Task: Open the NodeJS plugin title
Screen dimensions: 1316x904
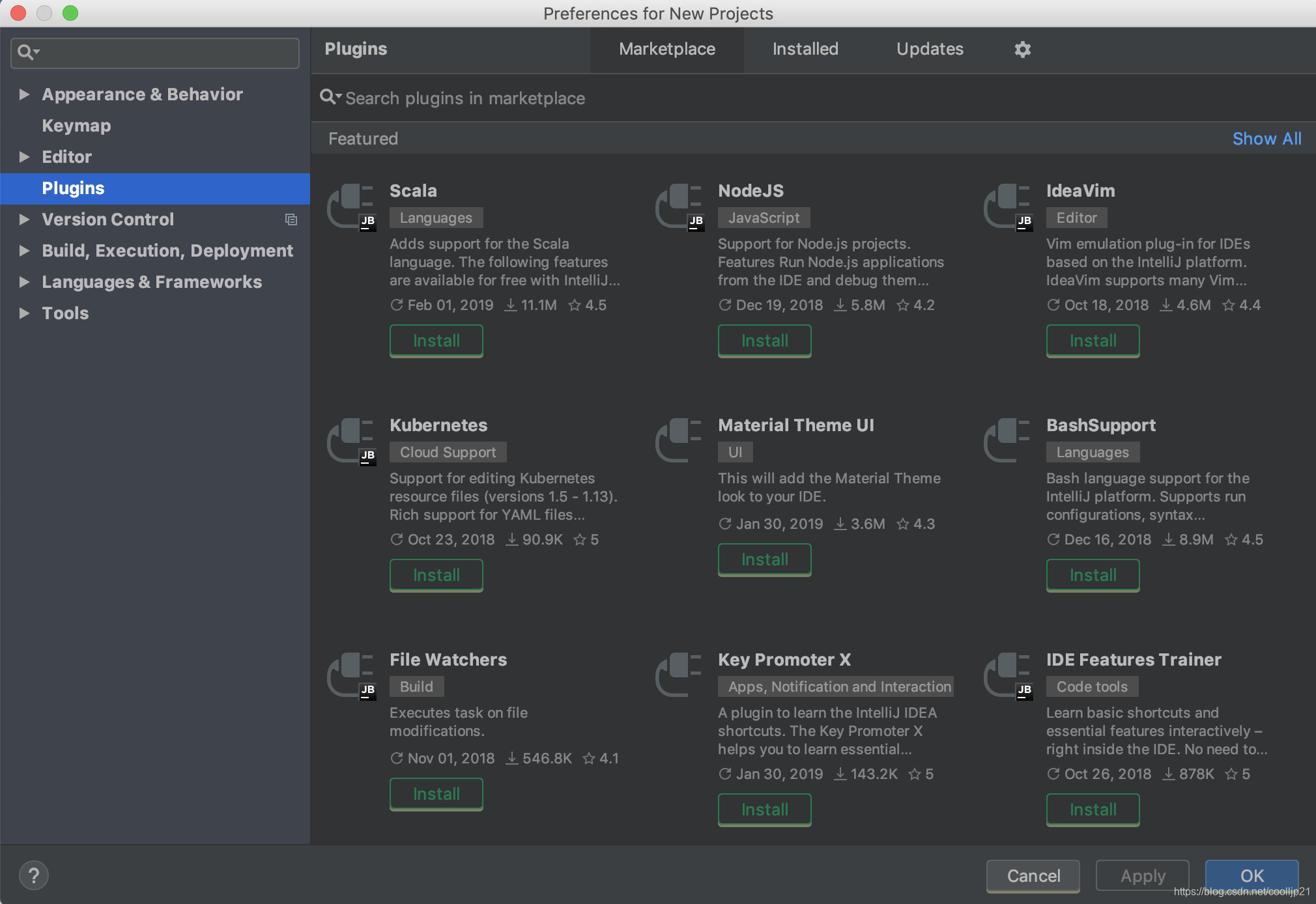Action: [x=751, y=191]
